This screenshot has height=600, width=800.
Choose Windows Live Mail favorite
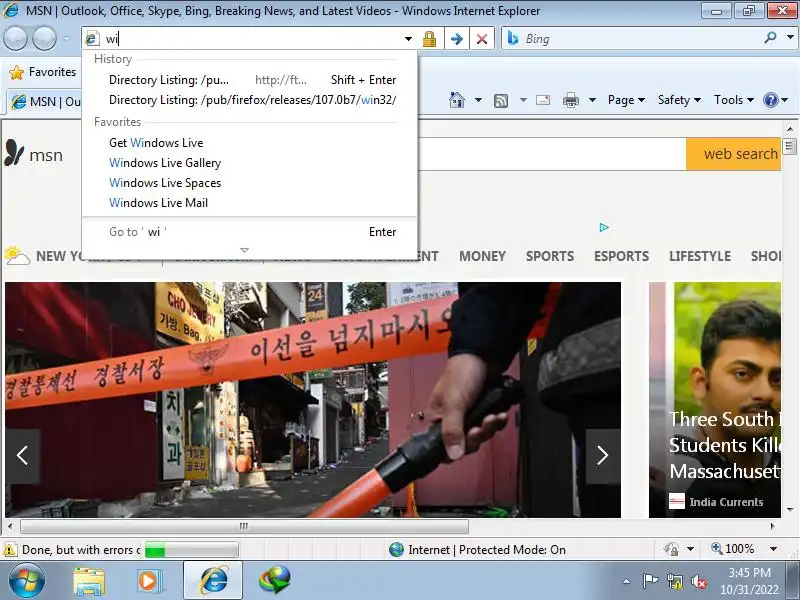click(x=249, y=203)
